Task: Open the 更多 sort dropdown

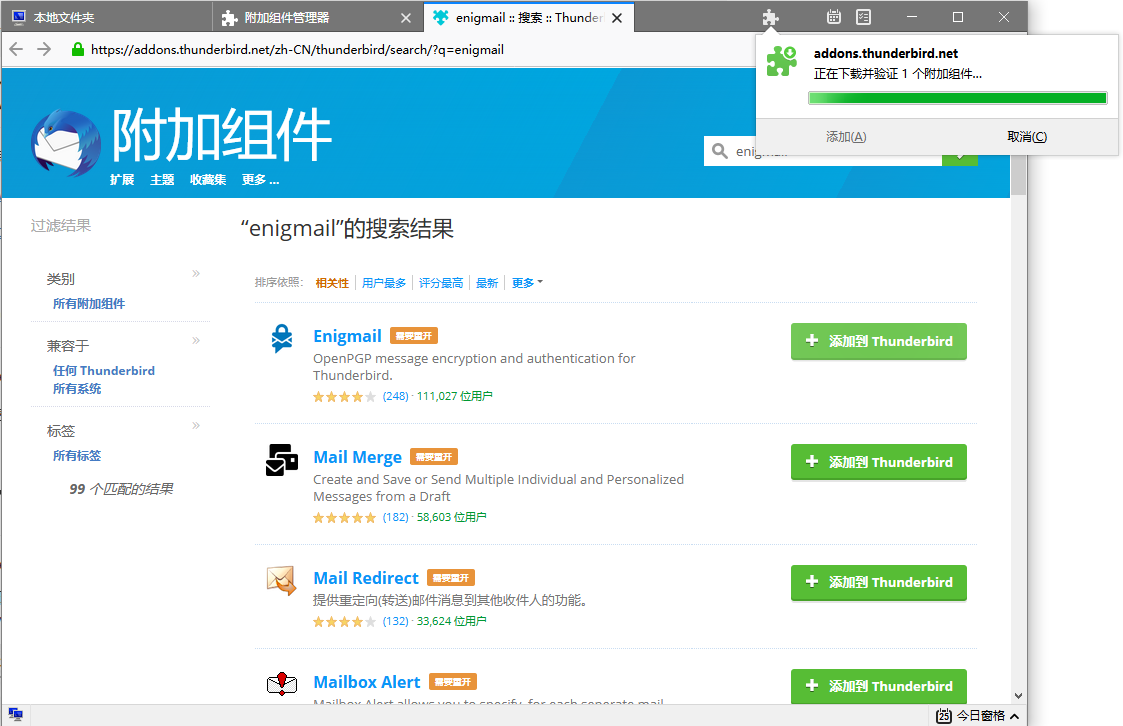Action: click(x=526, y=282)
